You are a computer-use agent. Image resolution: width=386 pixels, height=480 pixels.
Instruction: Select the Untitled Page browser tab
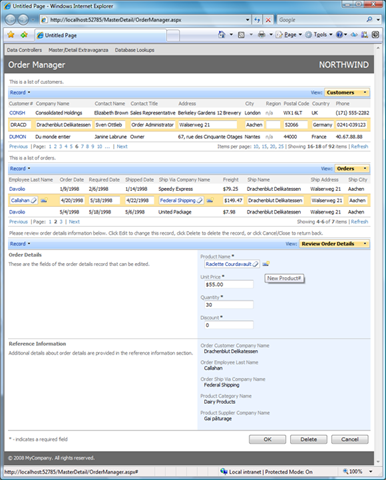pos(100,35)
